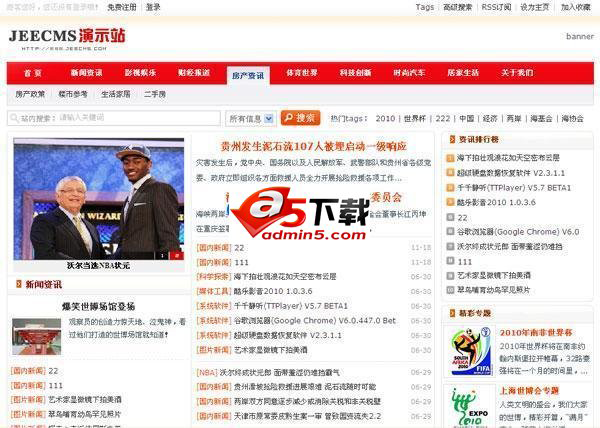
Task: Open the Tags link in top bar
Action: [x=425, y=7]
